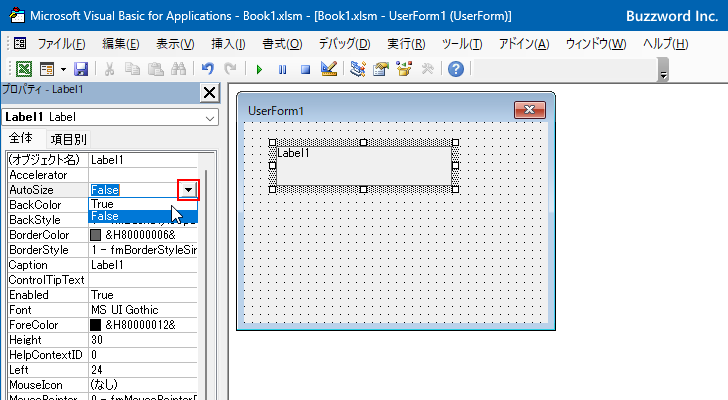Image resolution: width=728 pixels, height=400 pixels.
Task: Close the Properties panel
Action: pyautogui.click(x=209, y=93)
